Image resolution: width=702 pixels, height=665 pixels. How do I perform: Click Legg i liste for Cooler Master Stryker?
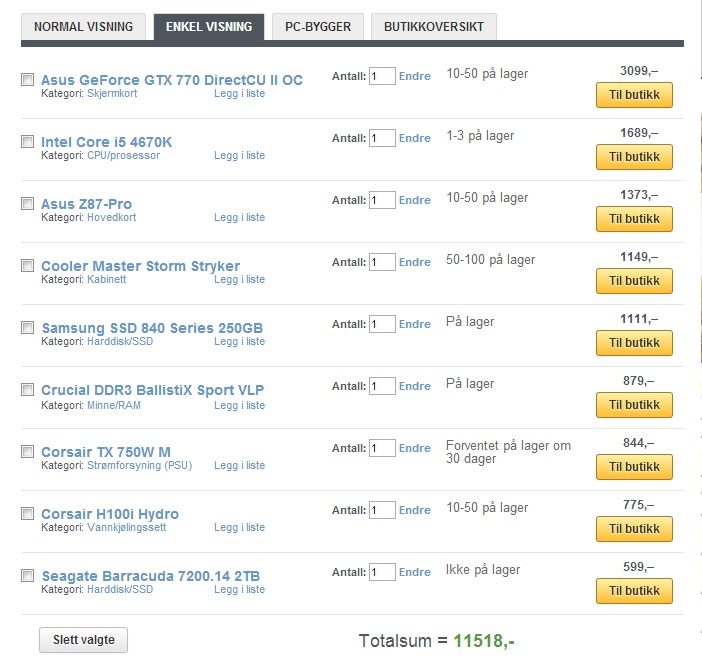tap(240, 279)
